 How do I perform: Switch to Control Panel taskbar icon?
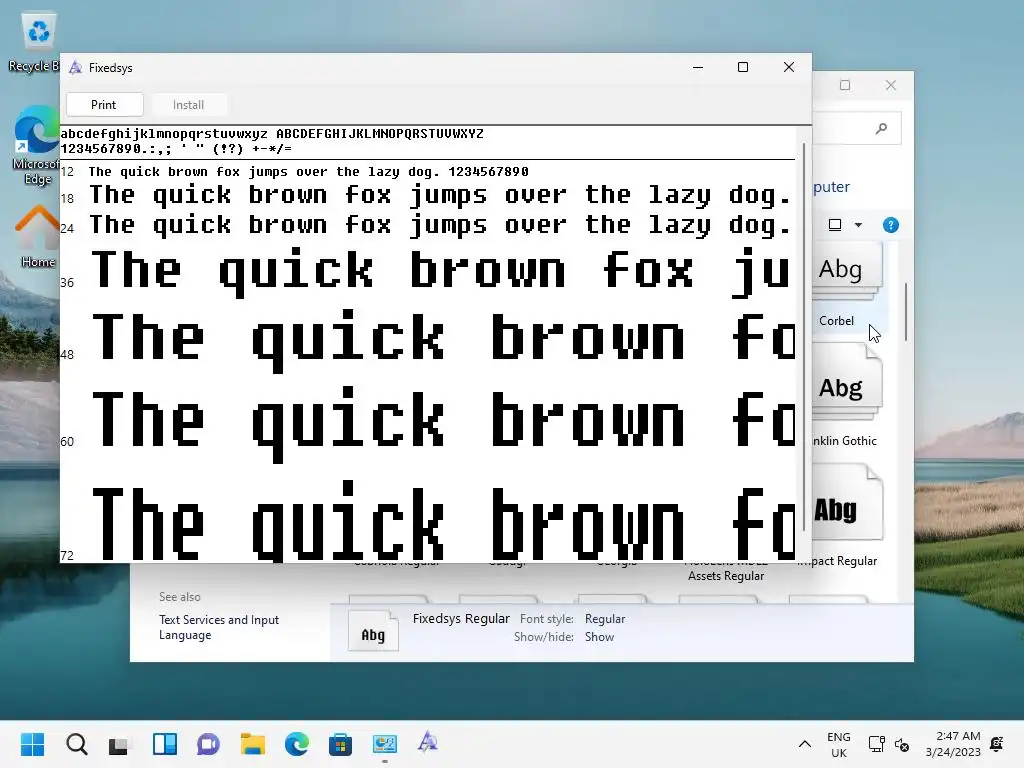coord(385,744)
